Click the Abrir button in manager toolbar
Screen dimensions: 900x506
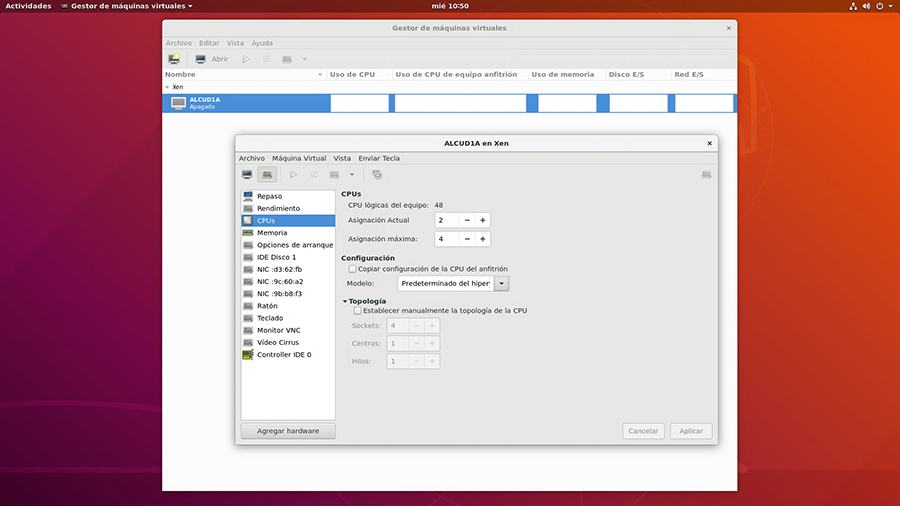212,59
